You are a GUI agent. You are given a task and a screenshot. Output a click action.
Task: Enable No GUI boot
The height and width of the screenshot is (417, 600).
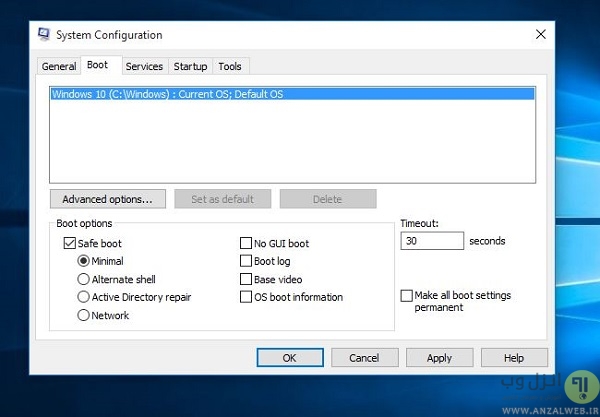tap(246, 243)
